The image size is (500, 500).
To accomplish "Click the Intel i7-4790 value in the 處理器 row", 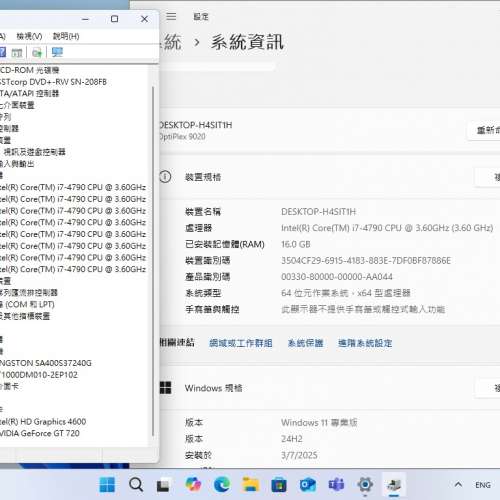I will (x=387, y=228).
